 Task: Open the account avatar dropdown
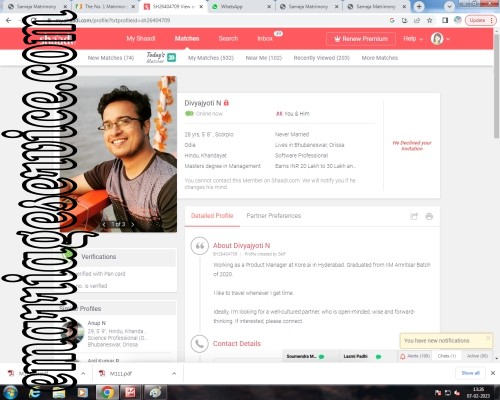[x=440, y=39]
